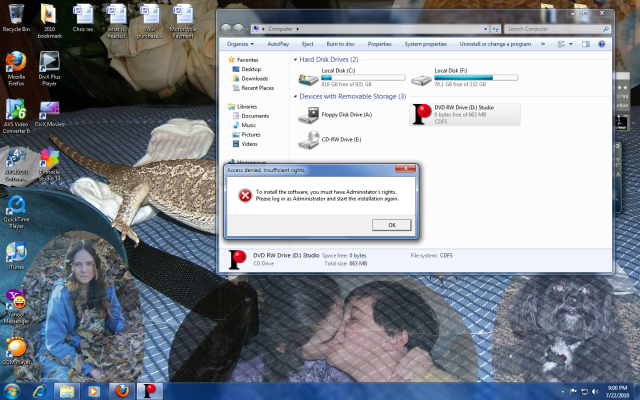Select Libraries in the navigation pane
The width and height of the screenshot is (640, 400).
[x=243, y=107]
